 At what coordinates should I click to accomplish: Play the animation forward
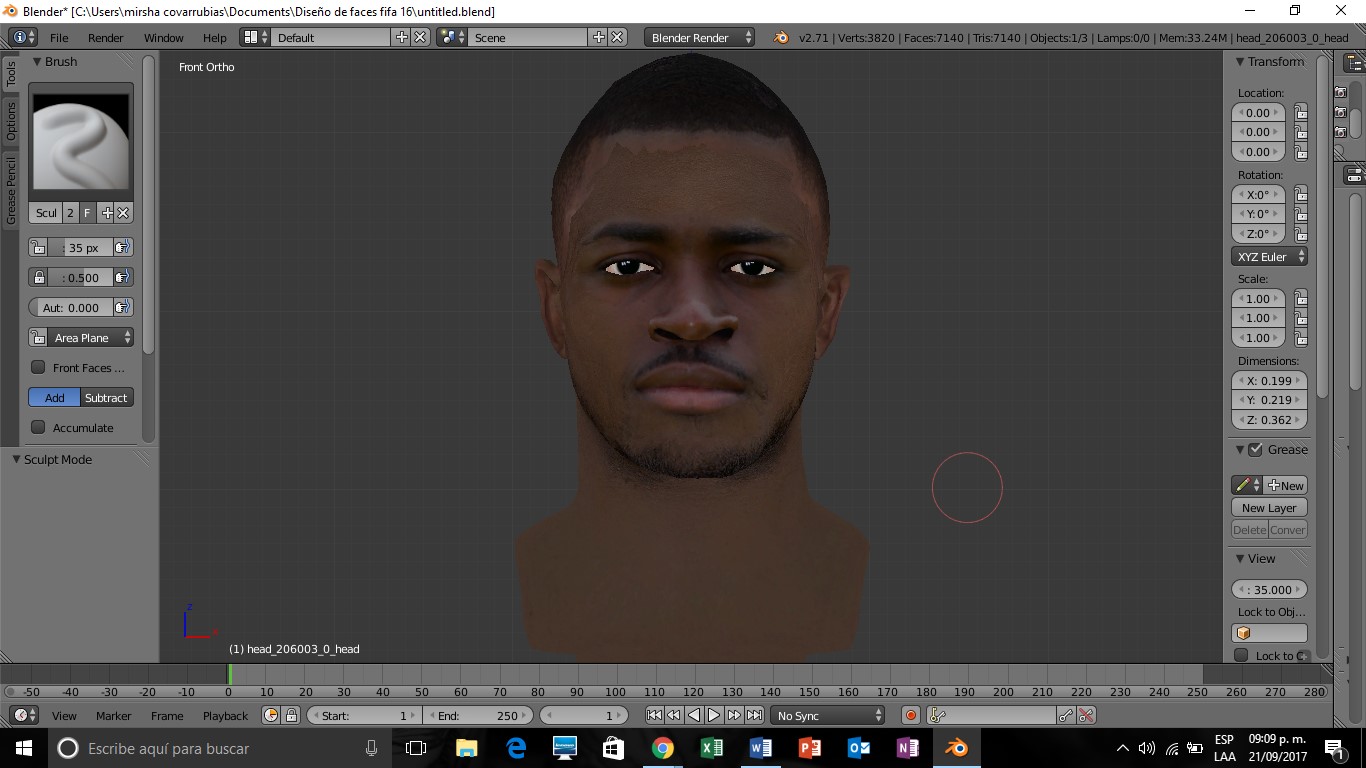(x=714, y=715)
